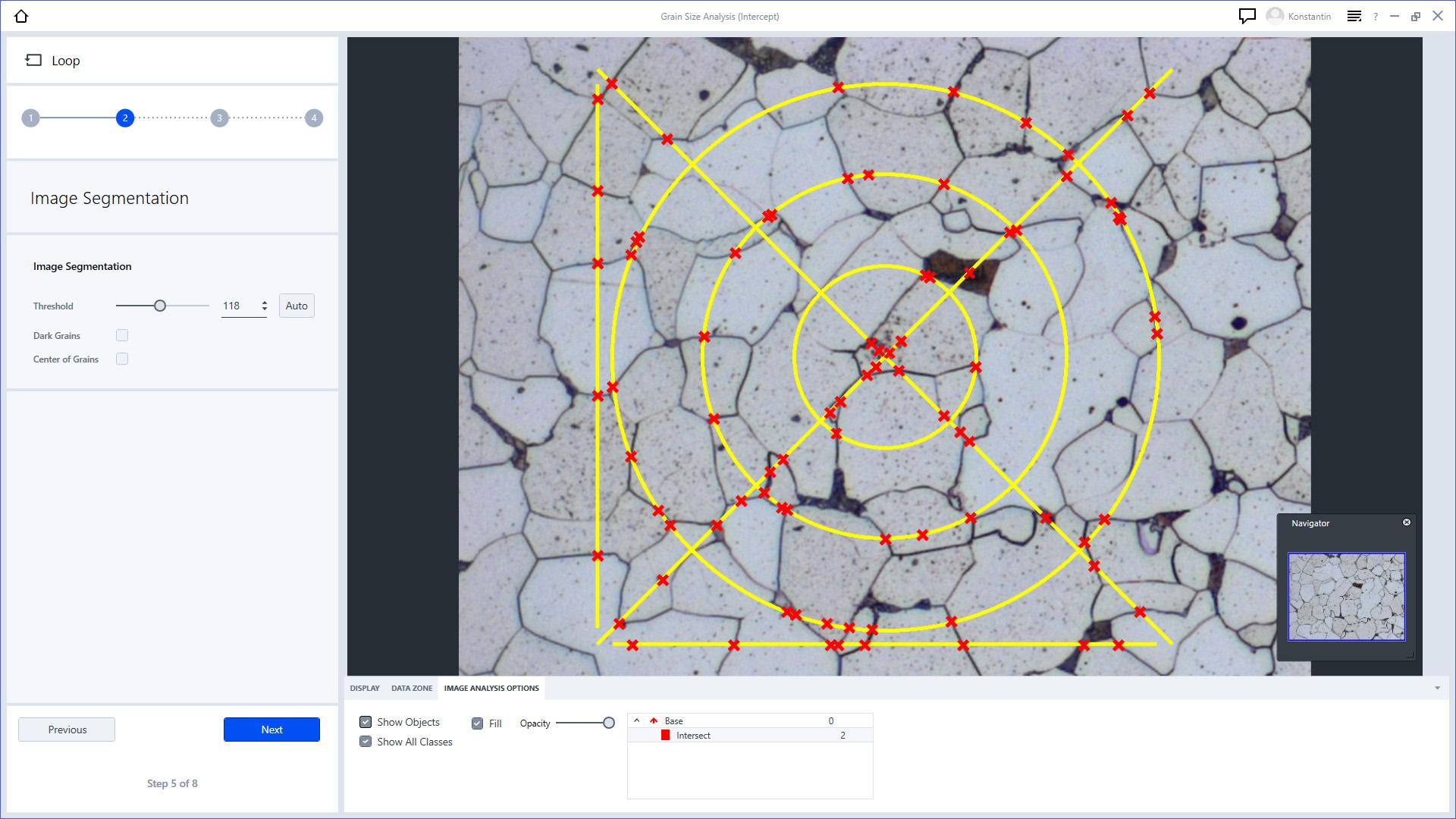
Task: Click the Loop workflow icon
Action: tap(33, 59)
